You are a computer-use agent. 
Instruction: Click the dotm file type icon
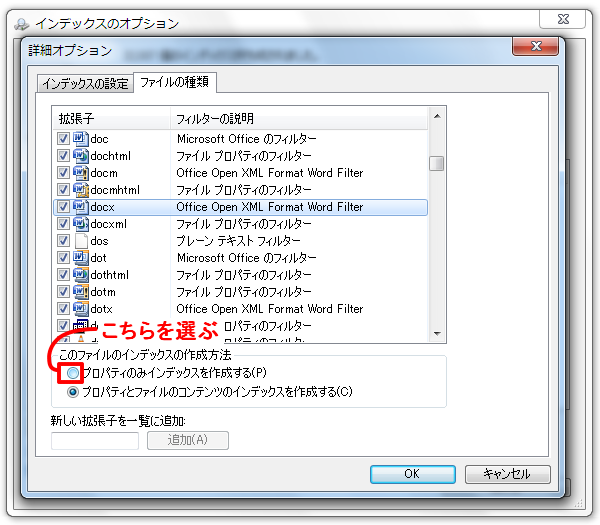[x=80, y=292]
